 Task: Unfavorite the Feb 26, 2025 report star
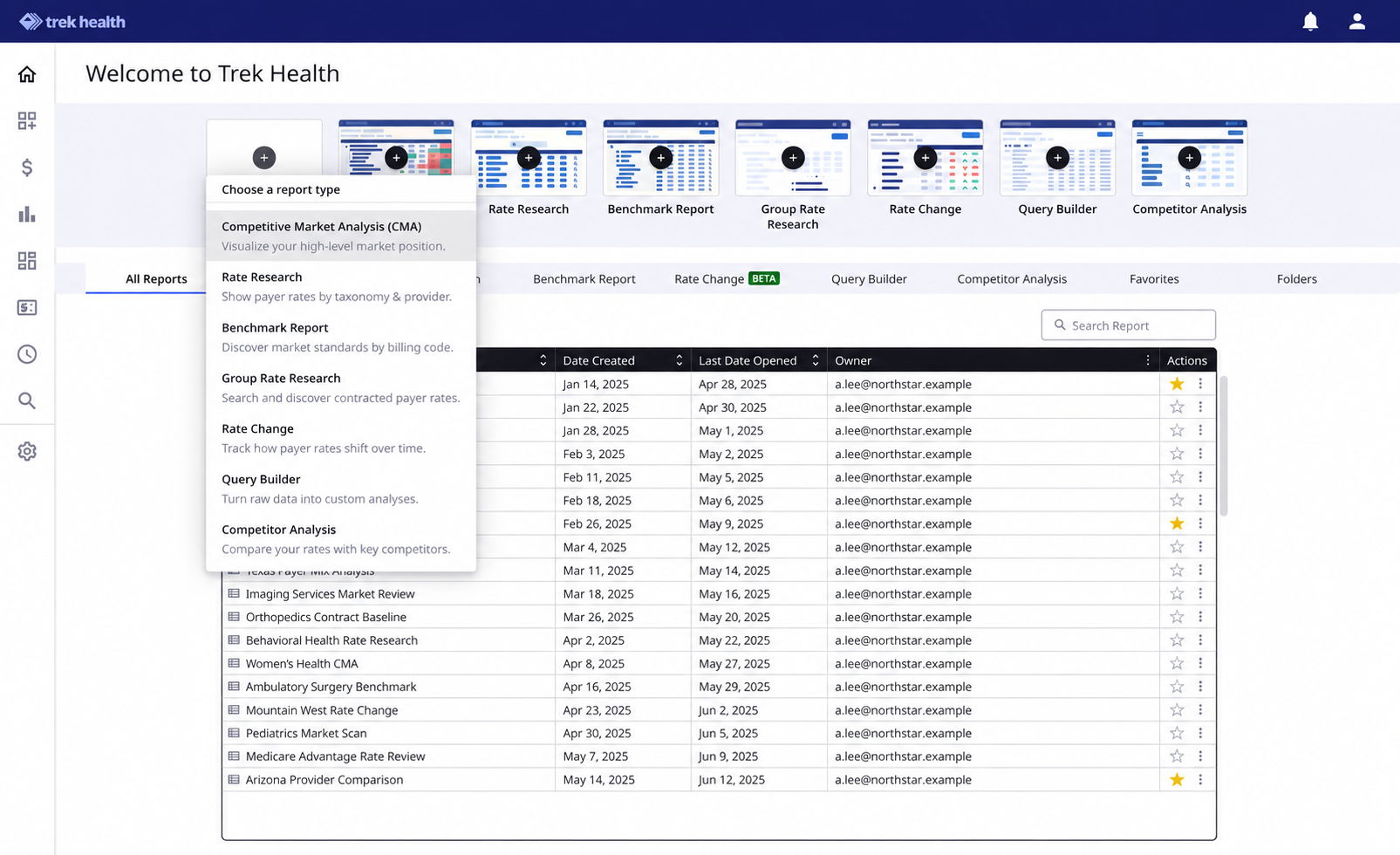[x=1177, y=523]
